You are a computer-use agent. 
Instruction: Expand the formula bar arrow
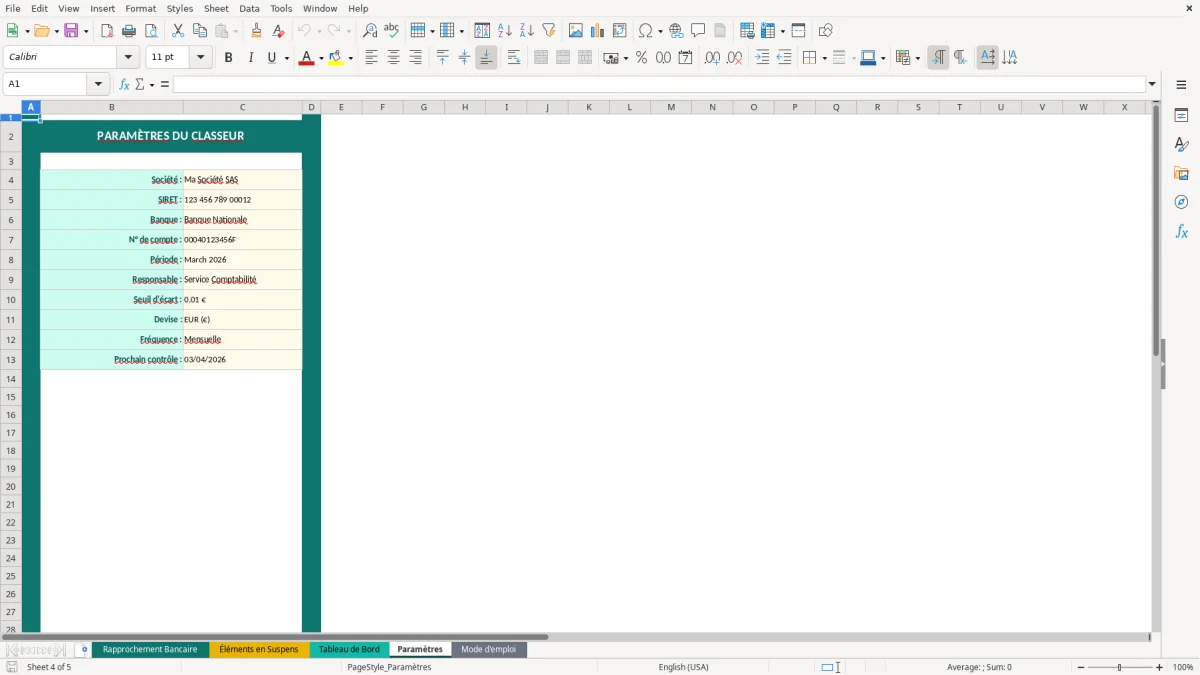(1153, 85)
